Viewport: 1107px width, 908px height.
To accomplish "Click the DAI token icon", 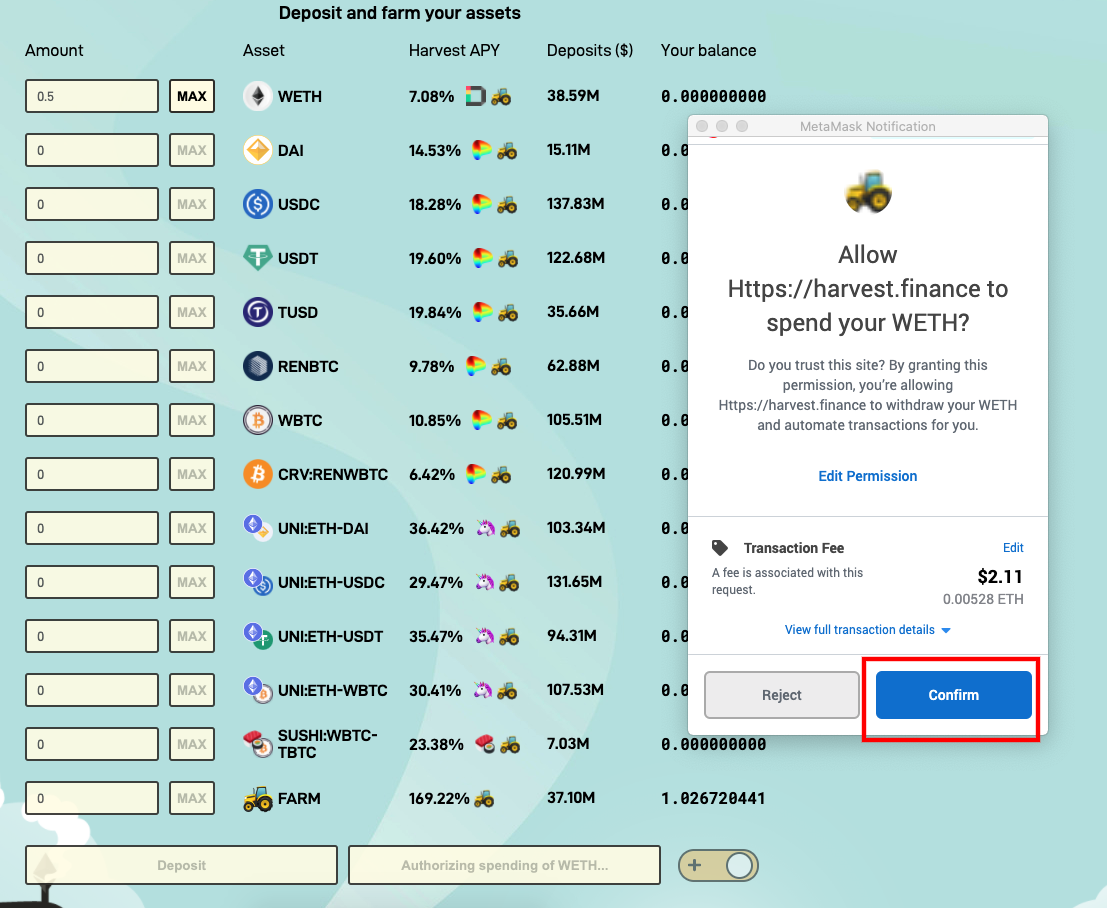I will tap(258, 150).
